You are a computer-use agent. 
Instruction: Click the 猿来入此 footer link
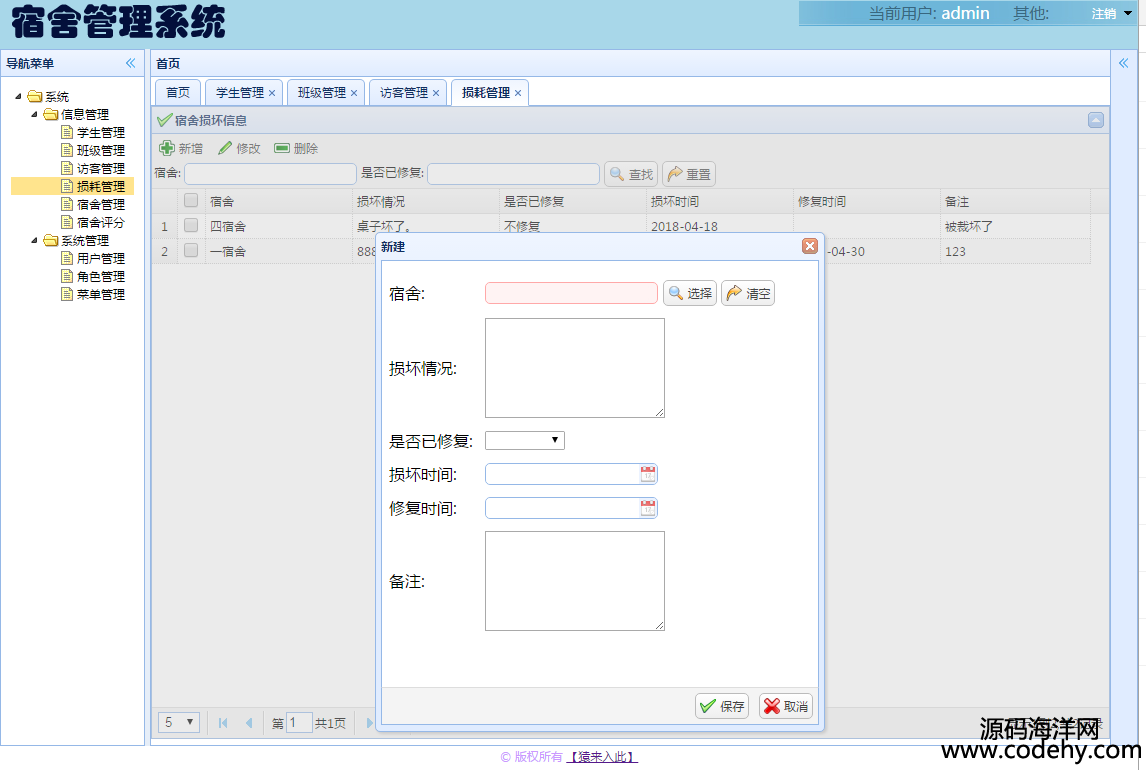[602, 757]
